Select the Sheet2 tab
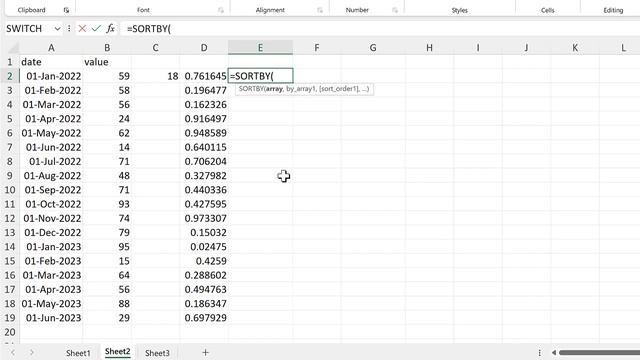640x360 pixels. click(118, 352)
